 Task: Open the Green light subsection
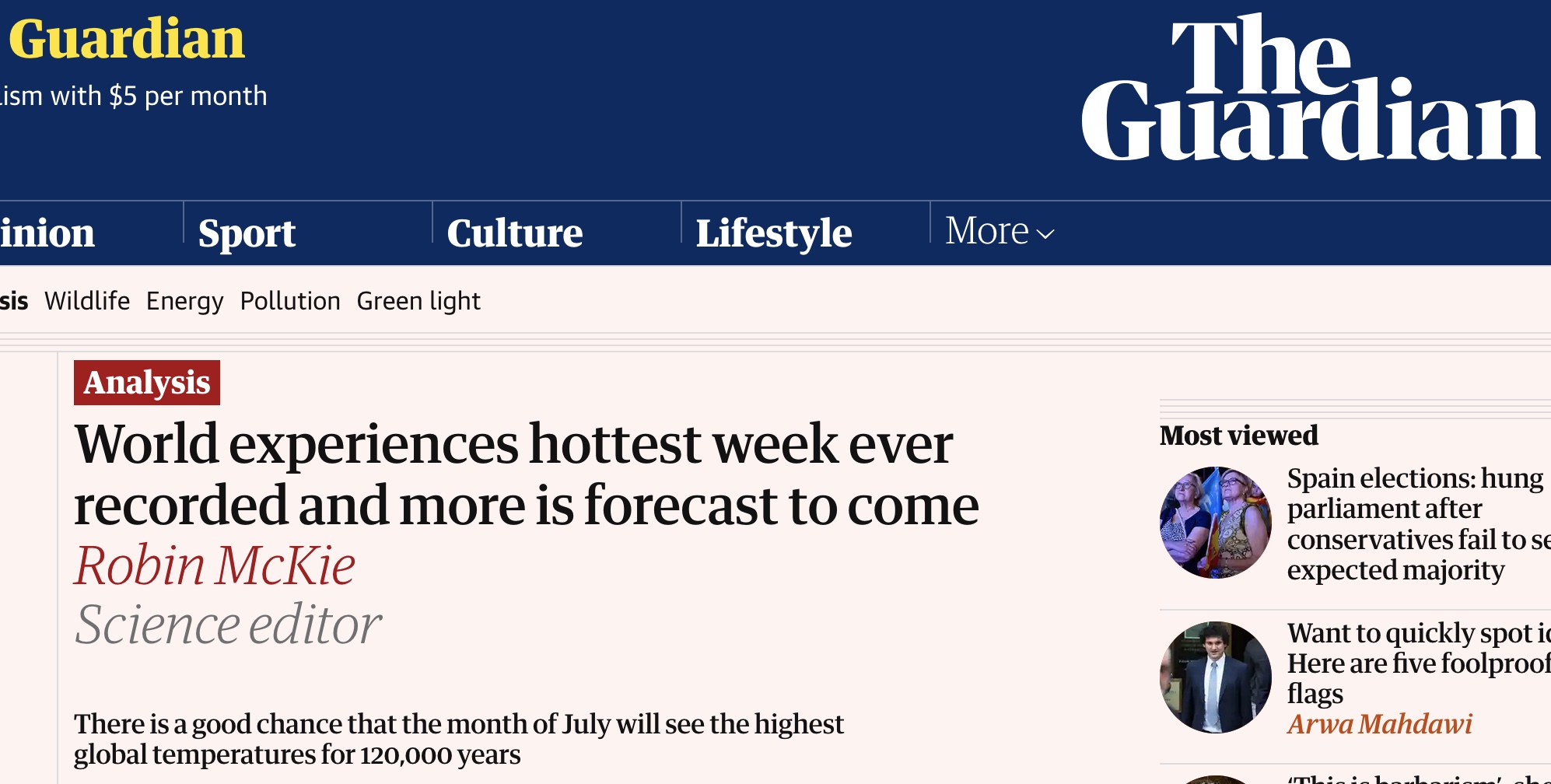tap(418, 301)
